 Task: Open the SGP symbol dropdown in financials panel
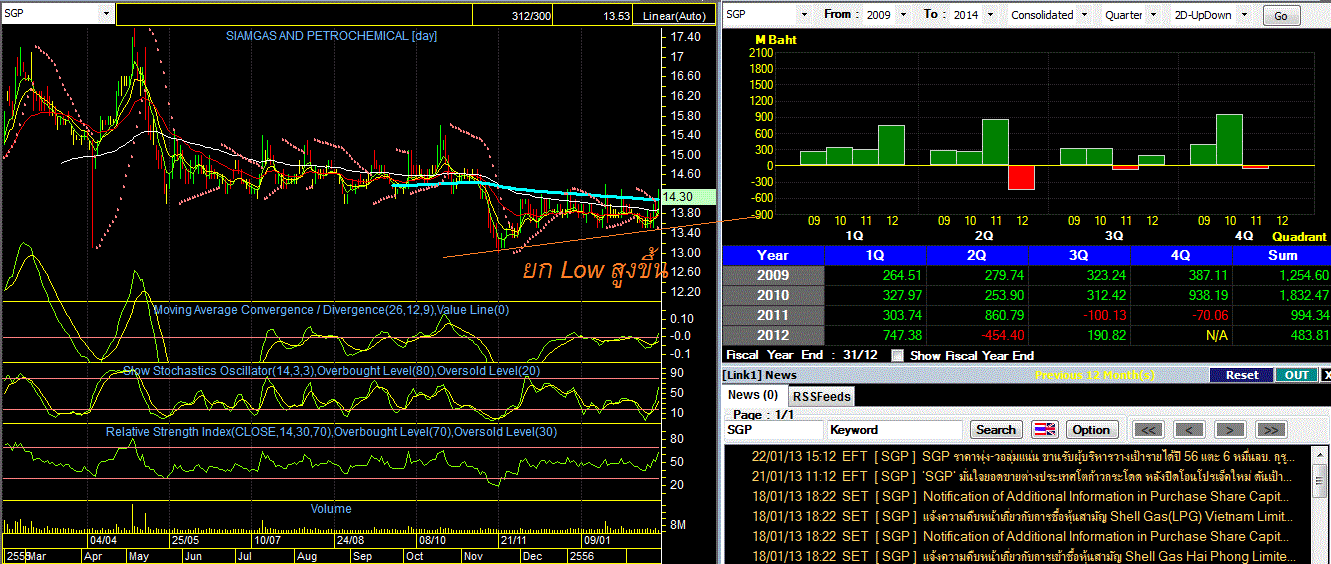coord(803,15)
